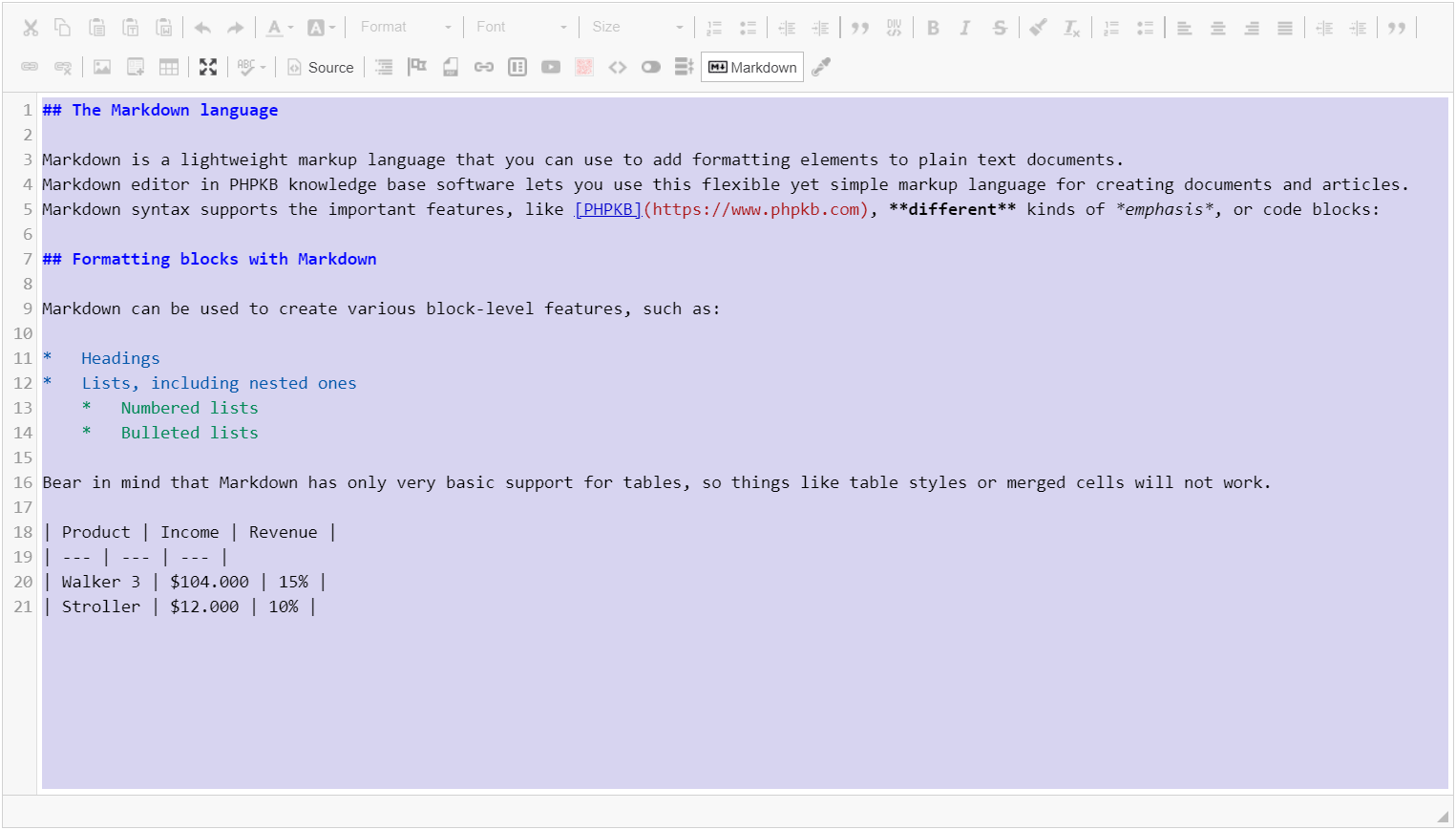Open the Format dropdown
The image size is (1456, 830).
click(405, 28)
